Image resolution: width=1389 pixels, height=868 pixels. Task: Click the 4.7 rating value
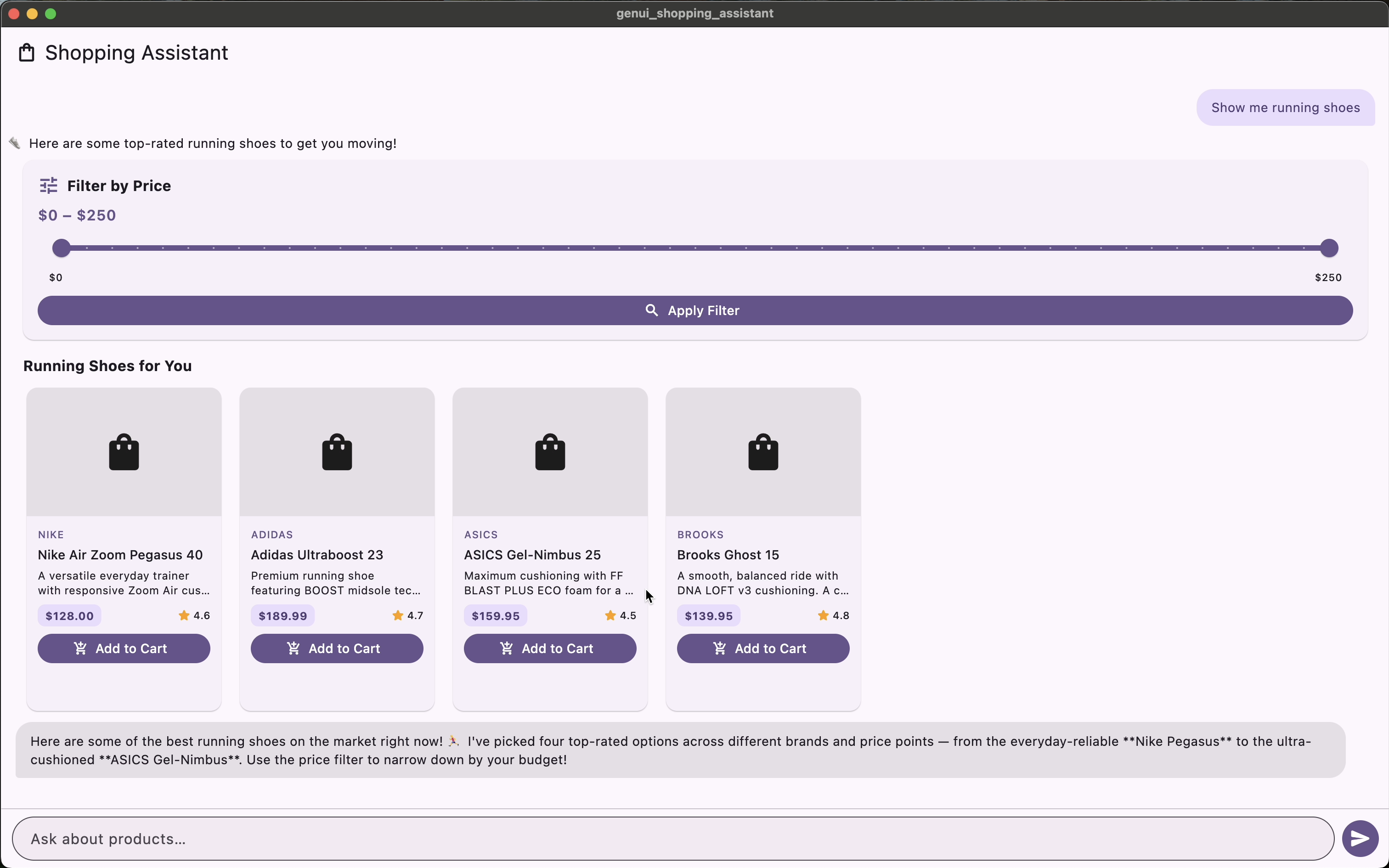(x=415, y=615)
